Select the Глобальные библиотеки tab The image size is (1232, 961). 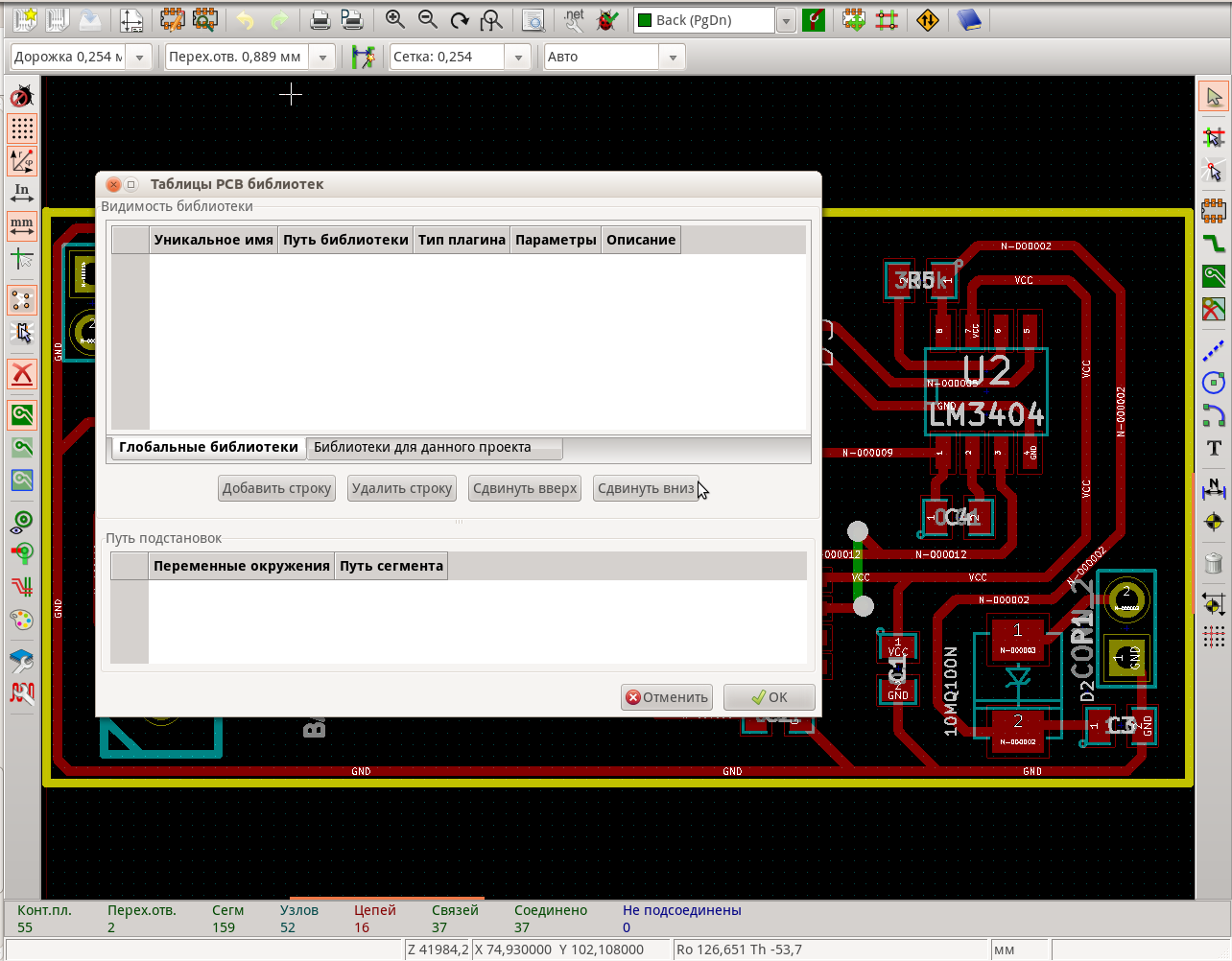coord(207,447)
